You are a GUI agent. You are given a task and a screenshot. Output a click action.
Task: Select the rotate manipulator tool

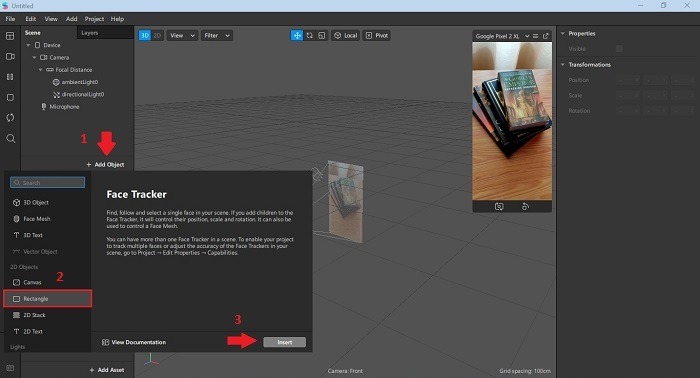(x=309, y=35)
